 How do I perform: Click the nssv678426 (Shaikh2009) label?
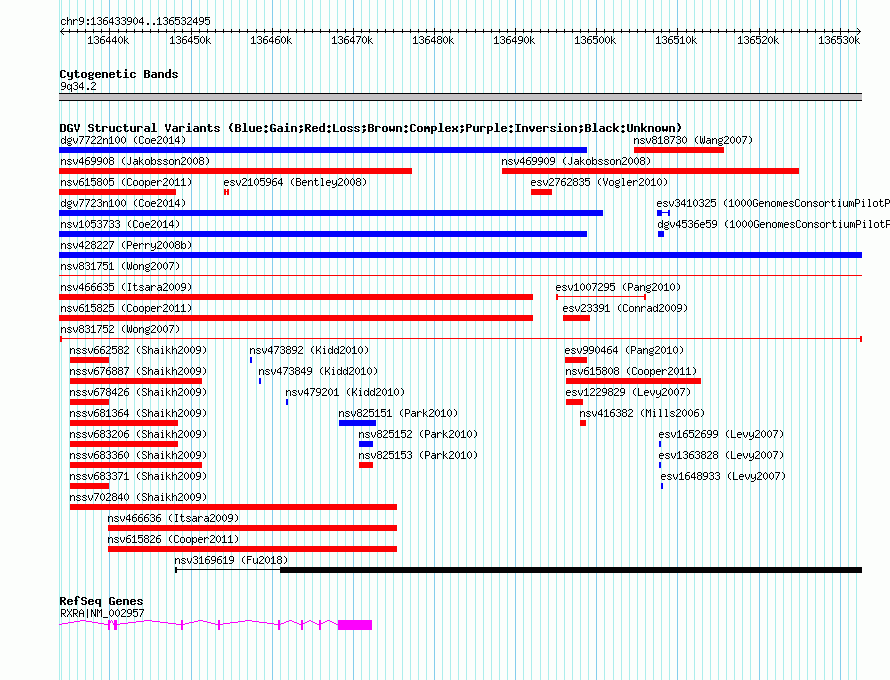138,392
